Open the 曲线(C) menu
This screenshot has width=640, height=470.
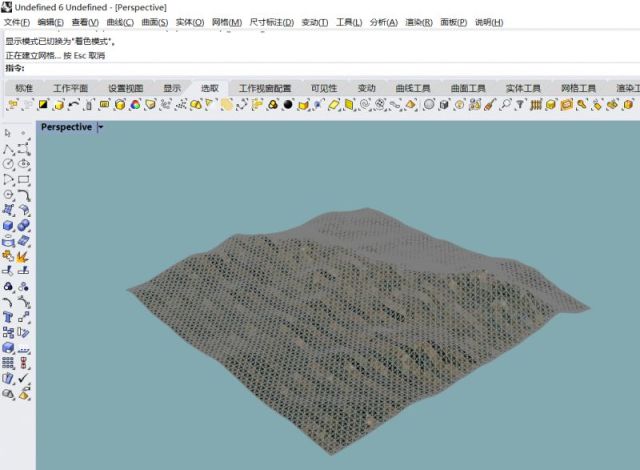[x=120, y=22]
